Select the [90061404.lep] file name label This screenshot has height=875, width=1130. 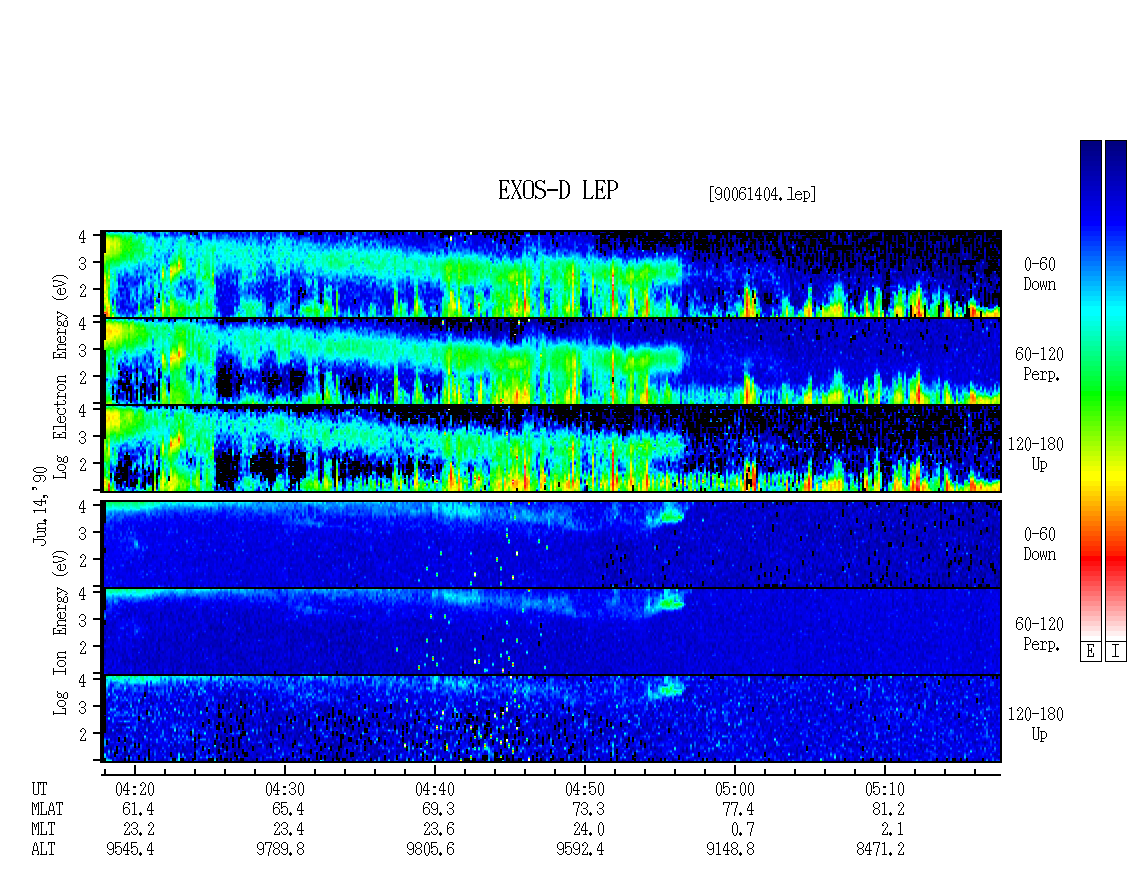point(762,194)
